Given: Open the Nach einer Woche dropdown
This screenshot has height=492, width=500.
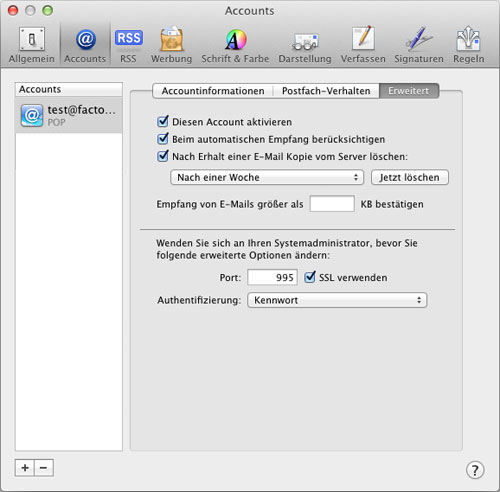Looking at the screenshot, I should tap(267, 177).
